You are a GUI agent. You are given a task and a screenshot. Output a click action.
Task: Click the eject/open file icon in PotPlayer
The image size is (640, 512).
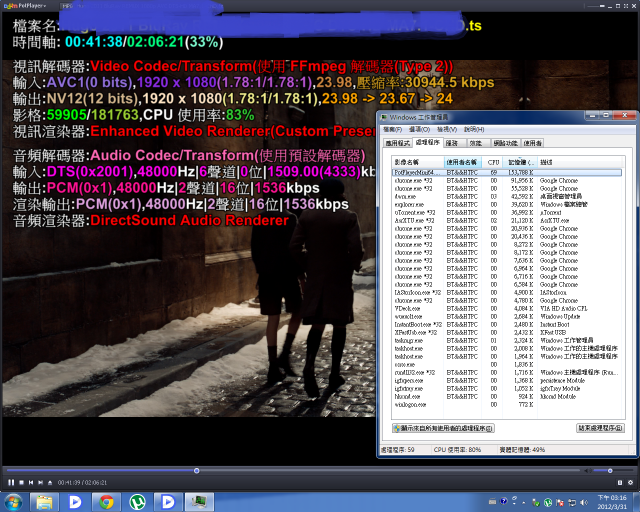click(50, 482)
